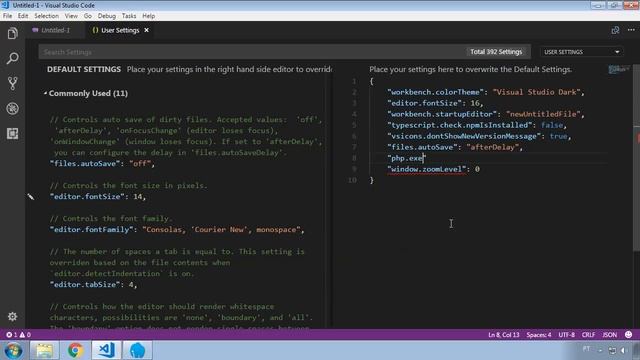The height and width of the screenshot is (360, 640).
Task: Click the "editor.tabSize": 4 default setting
Action: point(93,284)
